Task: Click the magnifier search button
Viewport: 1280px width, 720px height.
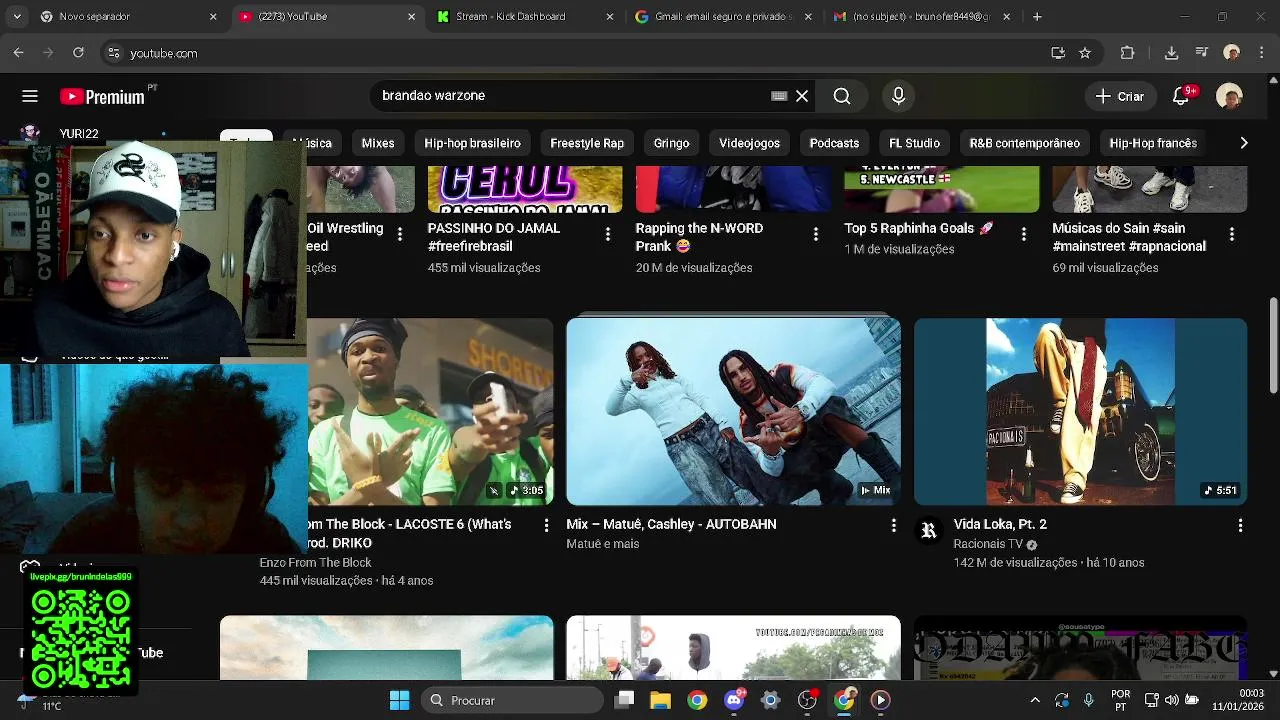Action: [842, 96]
